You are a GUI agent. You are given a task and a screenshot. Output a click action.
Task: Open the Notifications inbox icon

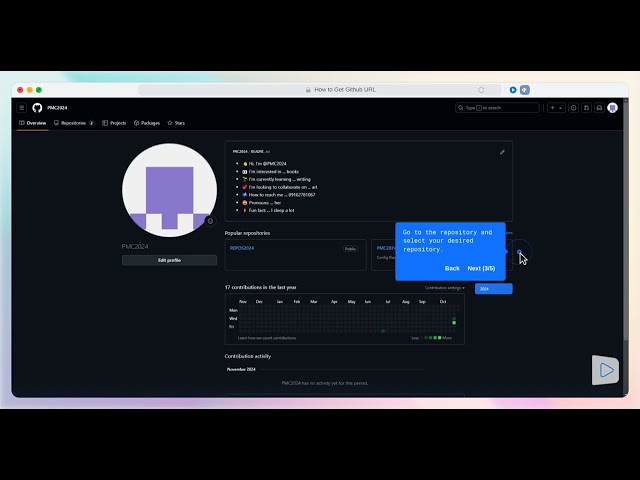coord(599,108)
